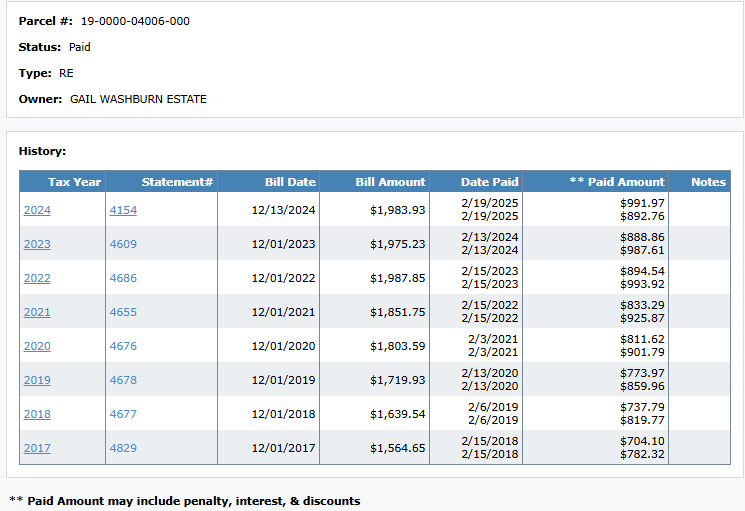
Task: Open the 2018 tax year link
Action: coord(37,414)
